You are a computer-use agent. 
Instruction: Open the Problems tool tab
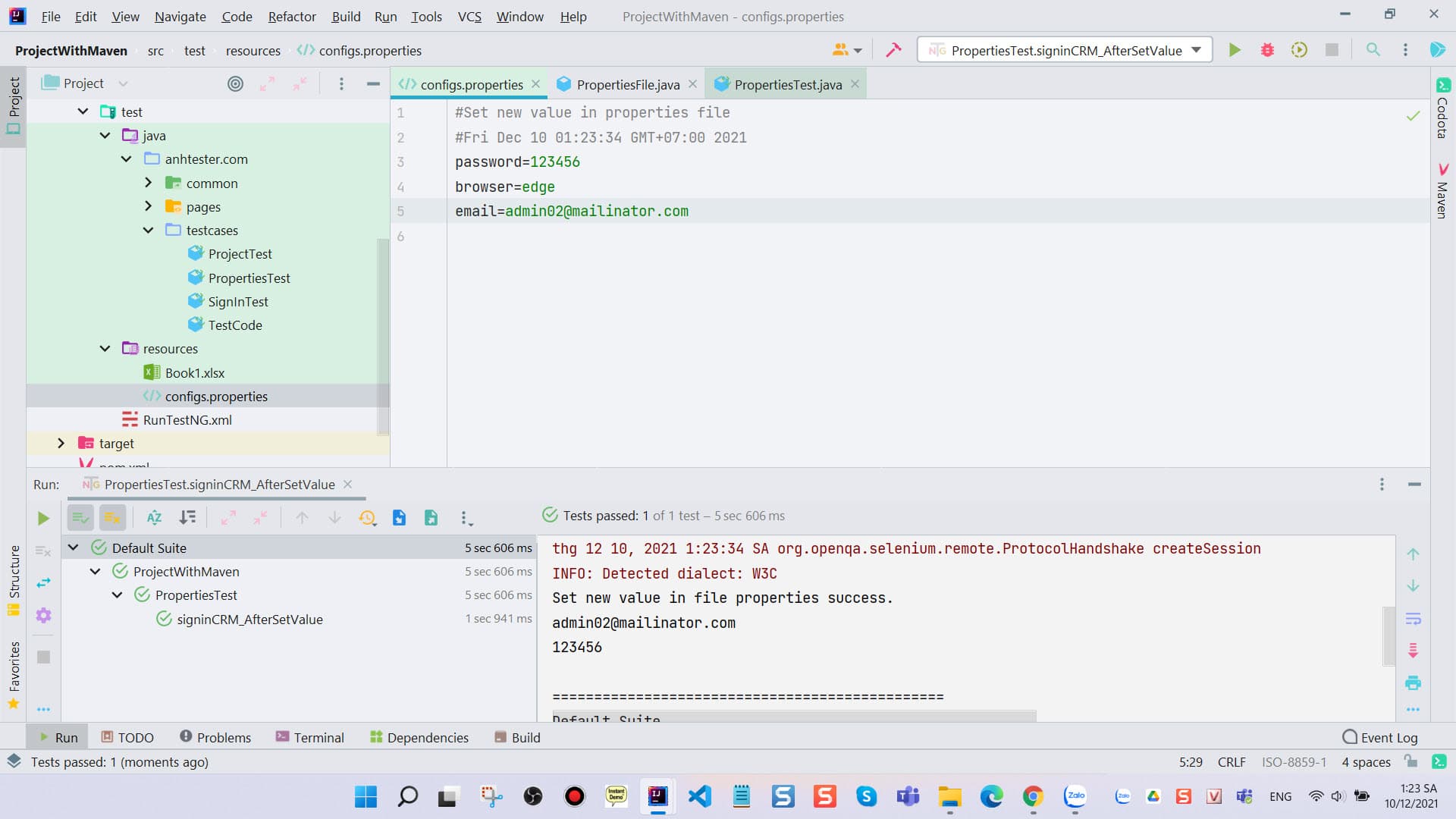pos(215,737)
